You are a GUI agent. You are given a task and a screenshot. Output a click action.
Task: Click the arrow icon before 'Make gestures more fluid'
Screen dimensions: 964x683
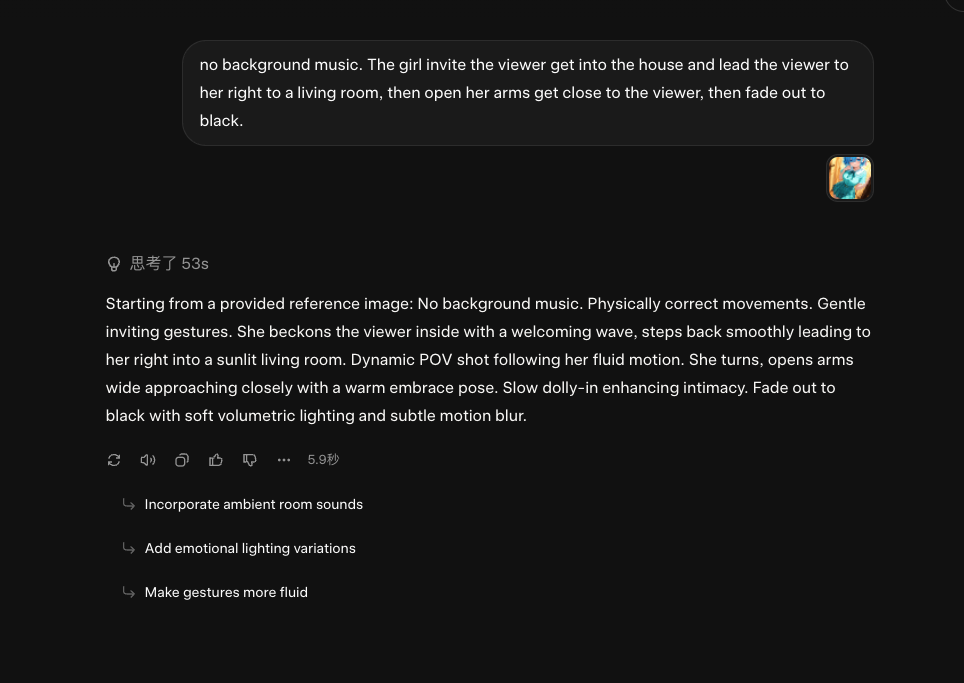coord(129,593)
